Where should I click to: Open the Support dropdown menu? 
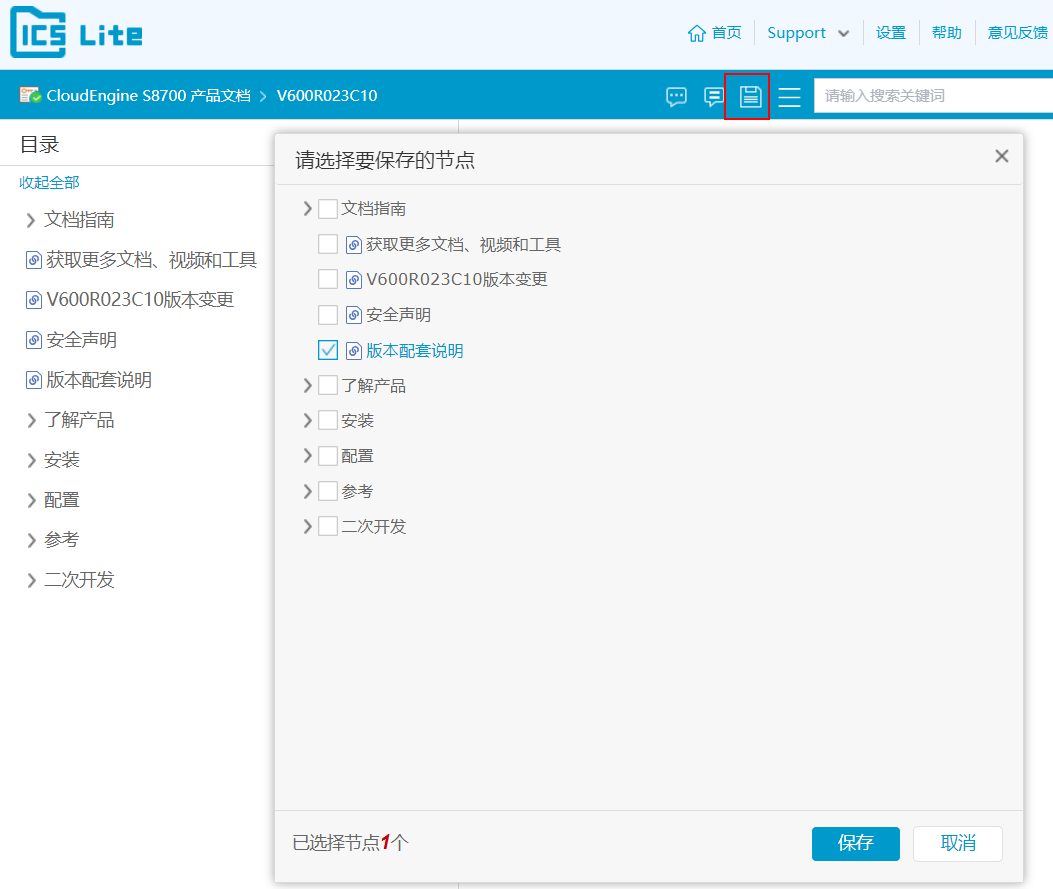coord(799,31)
